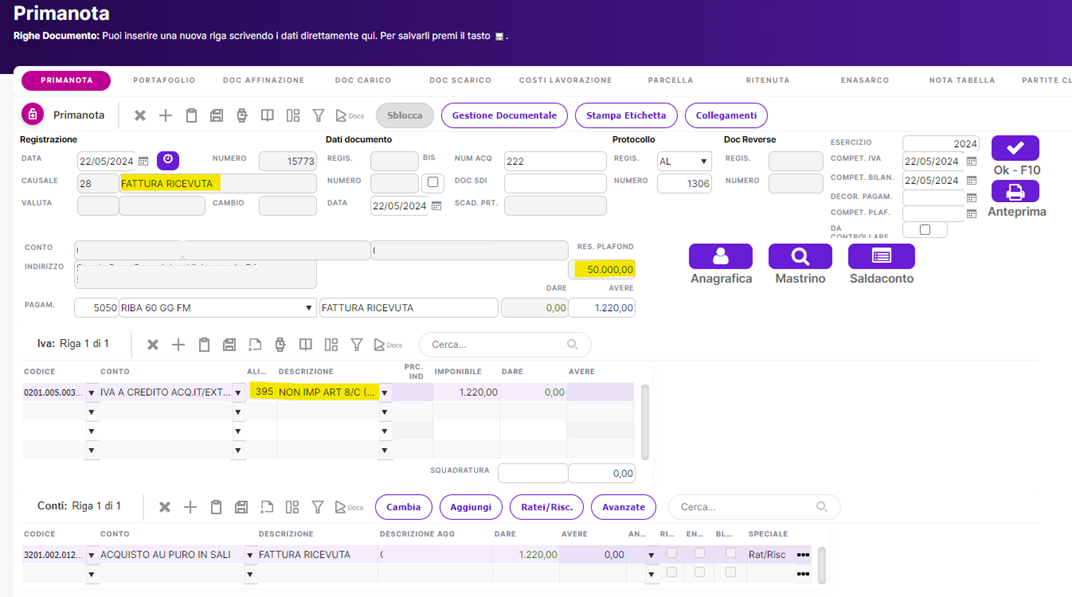
Task: Delete Iva row with X icon
Action: pyautogui.click(x=153, y=345)
